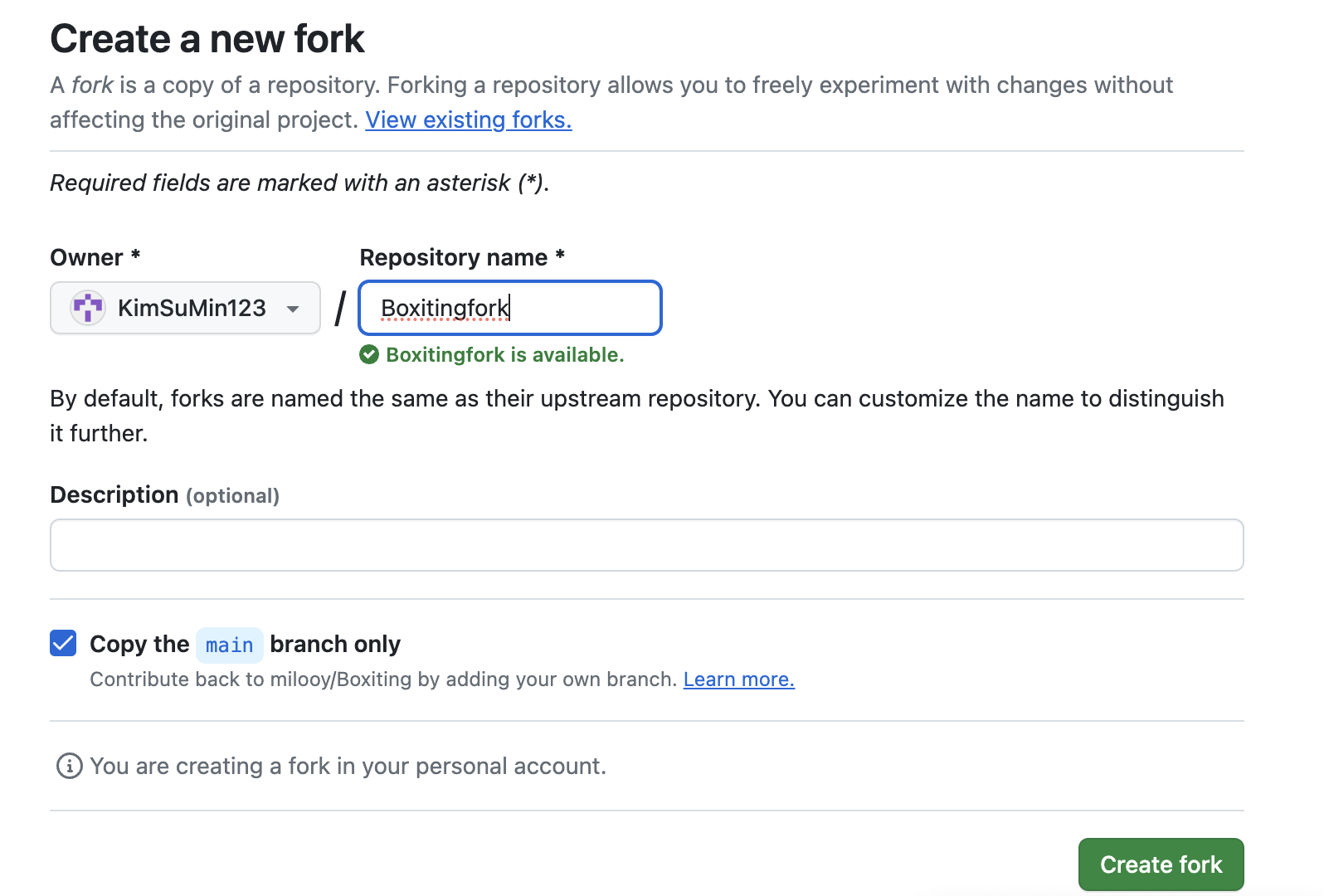This screenshot has height=896, width=1324.
Task: Click 'You are creating a fork' notice text
Action: (348, 766)
